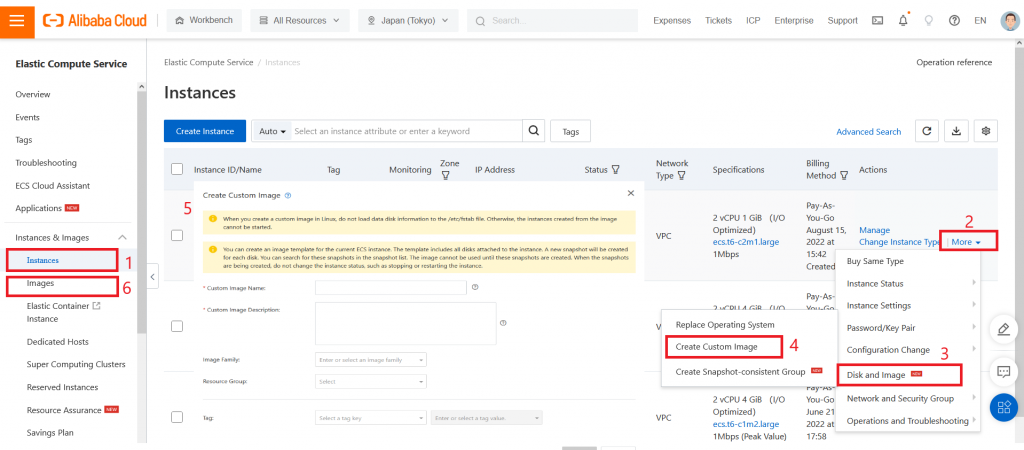The width and height of the screenshot is (1024, 450).
Task: Close the Create Custom Image dialog
Action: [630, 193]
